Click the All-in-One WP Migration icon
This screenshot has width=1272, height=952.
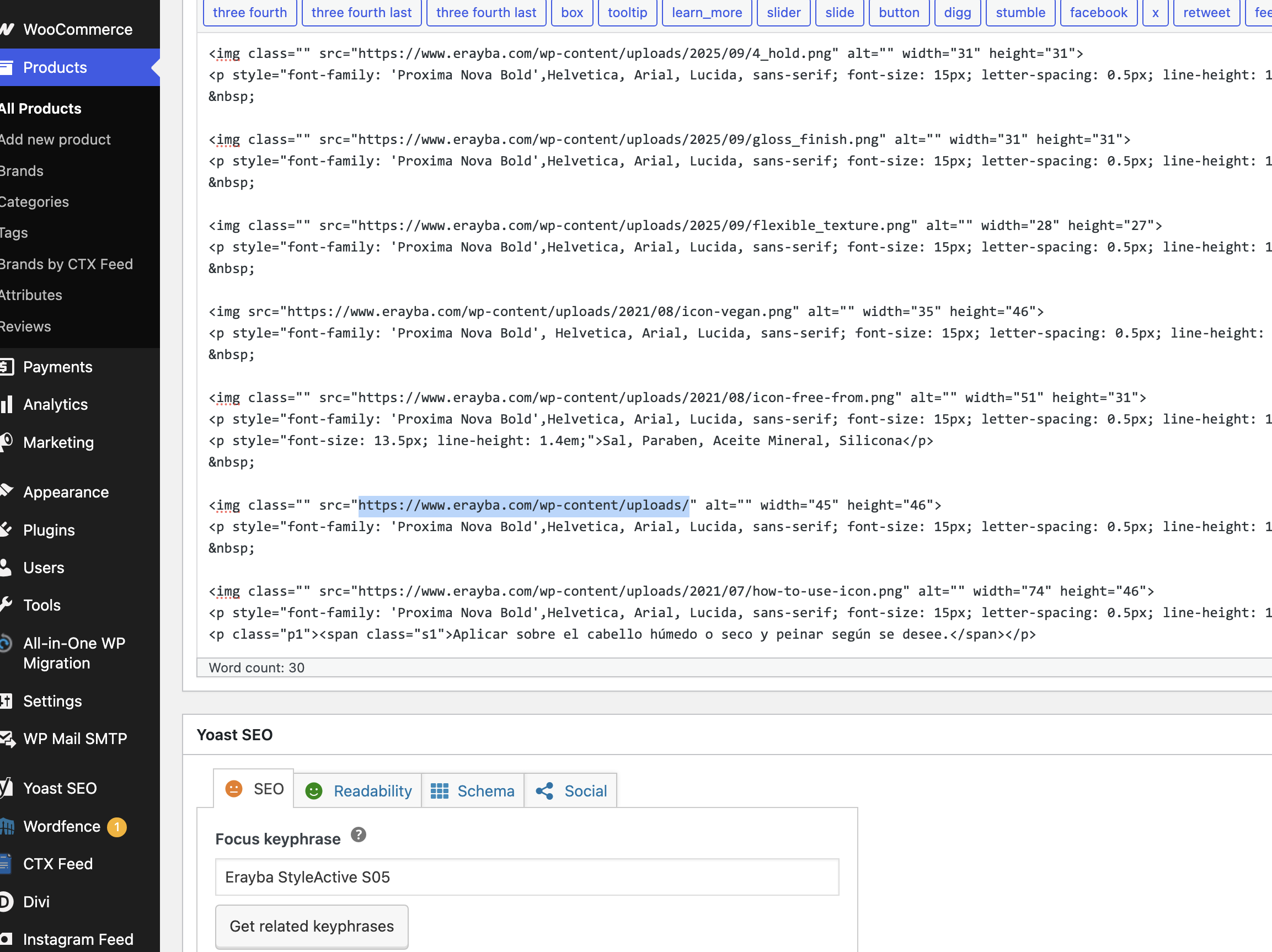tap(5, 643)
